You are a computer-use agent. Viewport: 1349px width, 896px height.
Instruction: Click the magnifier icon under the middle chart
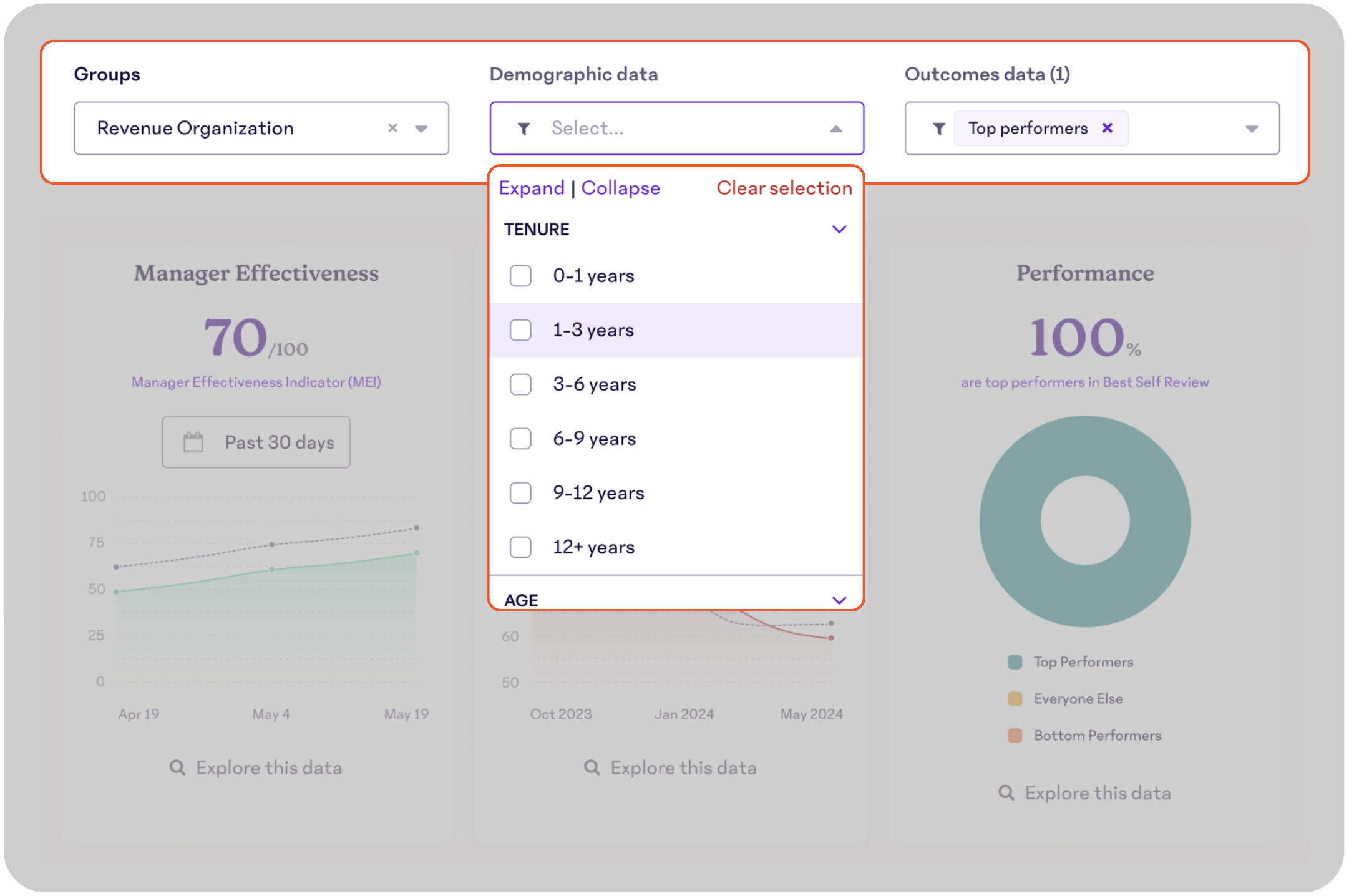click(x=592, y=767)
